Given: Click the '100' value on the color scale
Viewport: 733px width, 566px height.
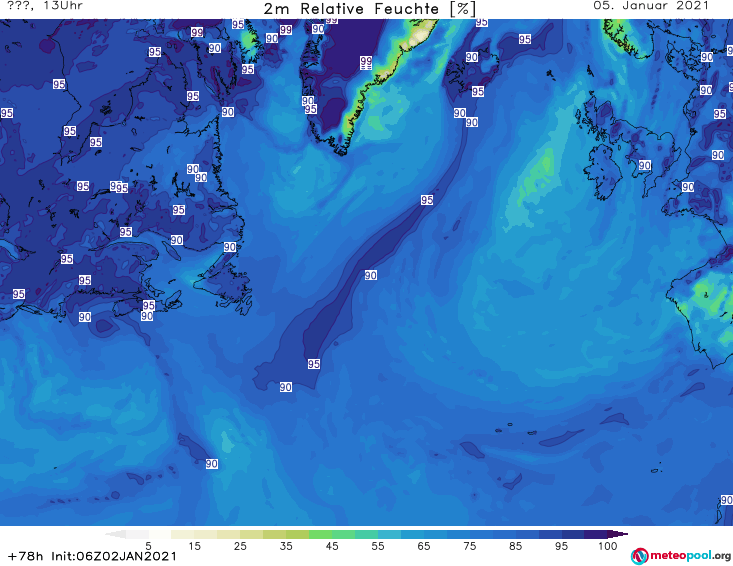Looking at the screenshot, I should (608, 546).
